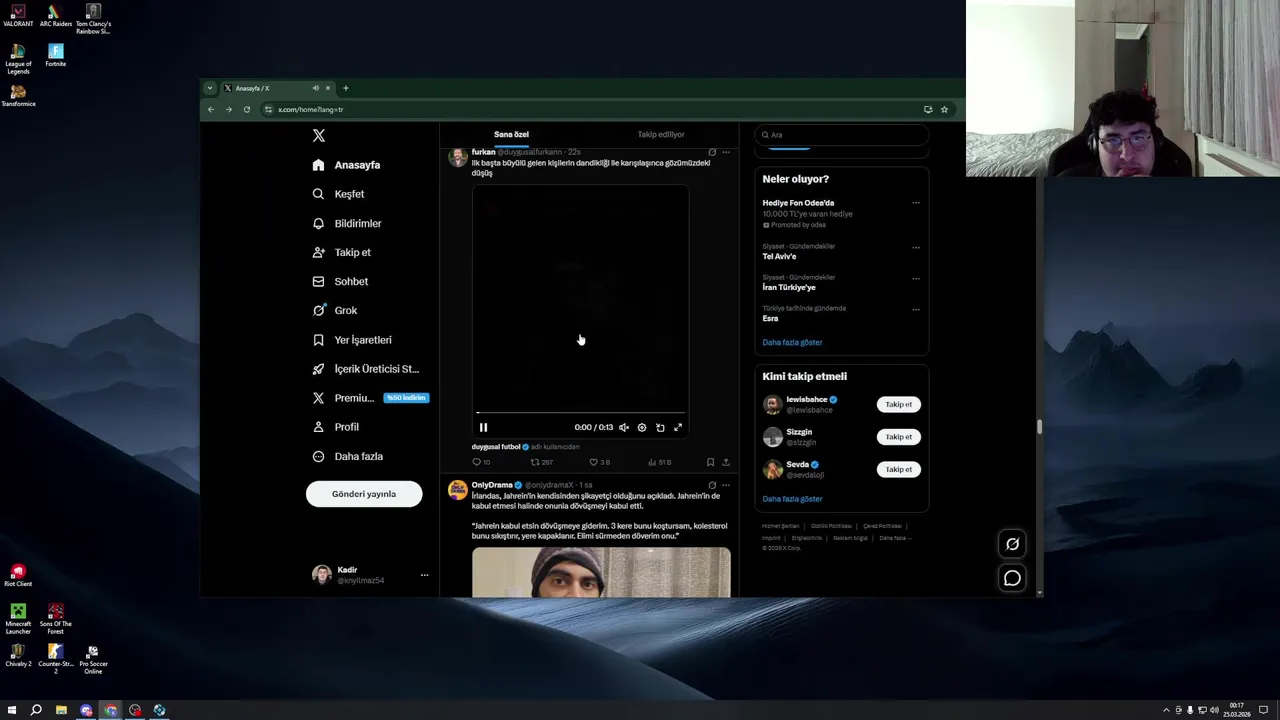
Task: Repost furkan's post
Action: 541,462
